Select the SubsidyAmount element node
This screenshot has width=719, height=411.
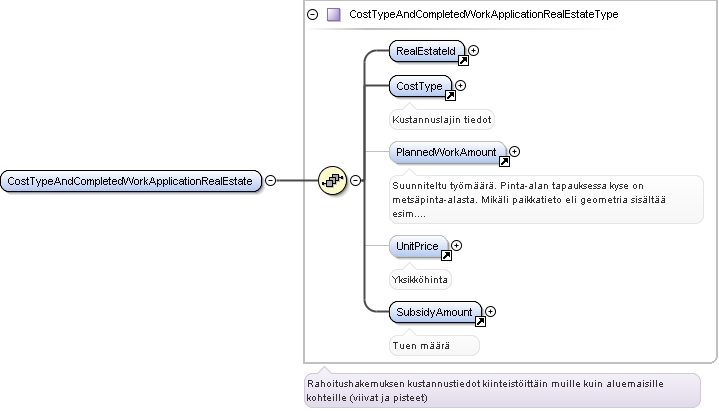click(x=435, y=312)
